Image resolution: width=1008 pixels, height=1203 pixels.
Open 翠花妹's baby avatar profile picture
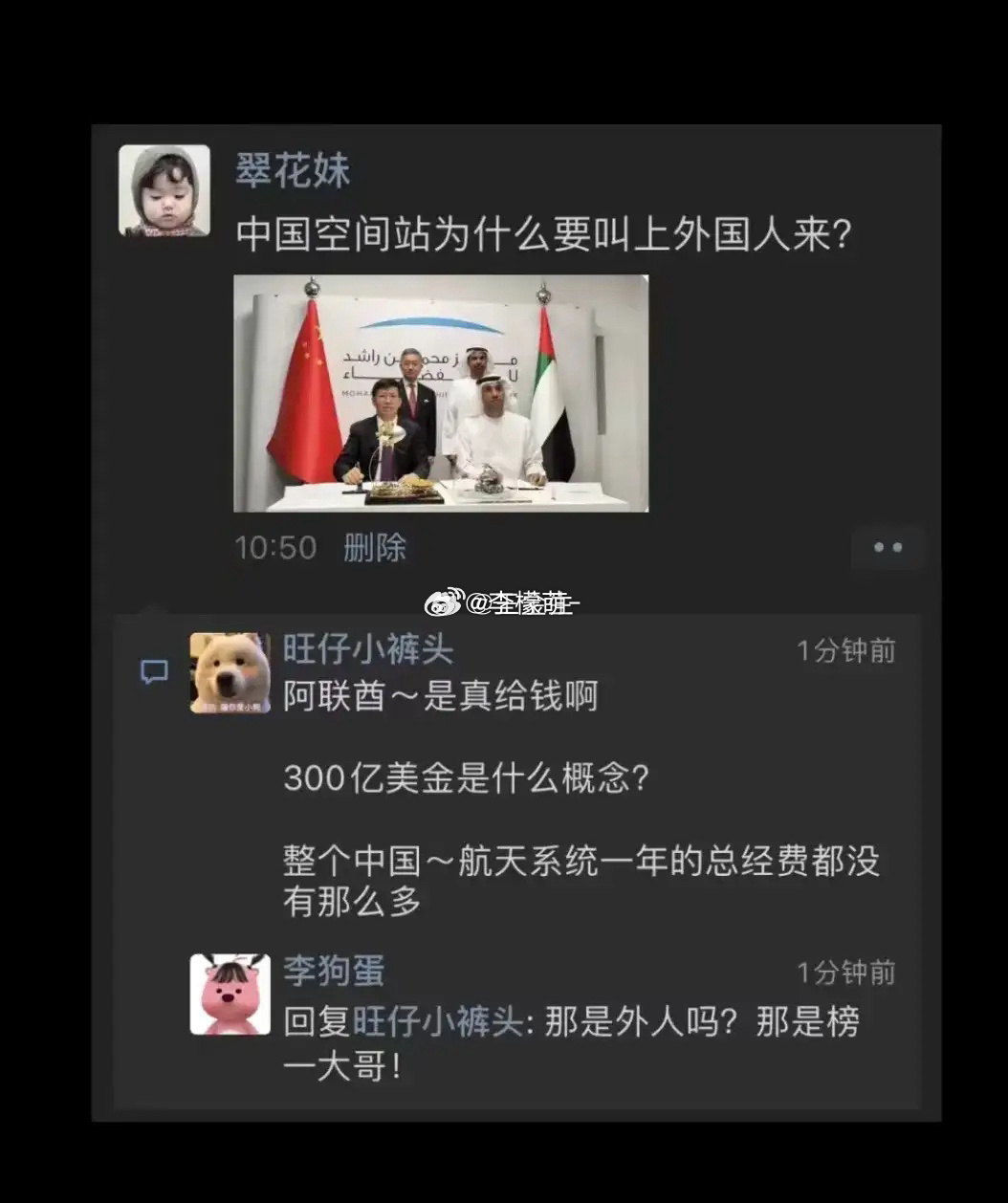click(x=164, y=190)
